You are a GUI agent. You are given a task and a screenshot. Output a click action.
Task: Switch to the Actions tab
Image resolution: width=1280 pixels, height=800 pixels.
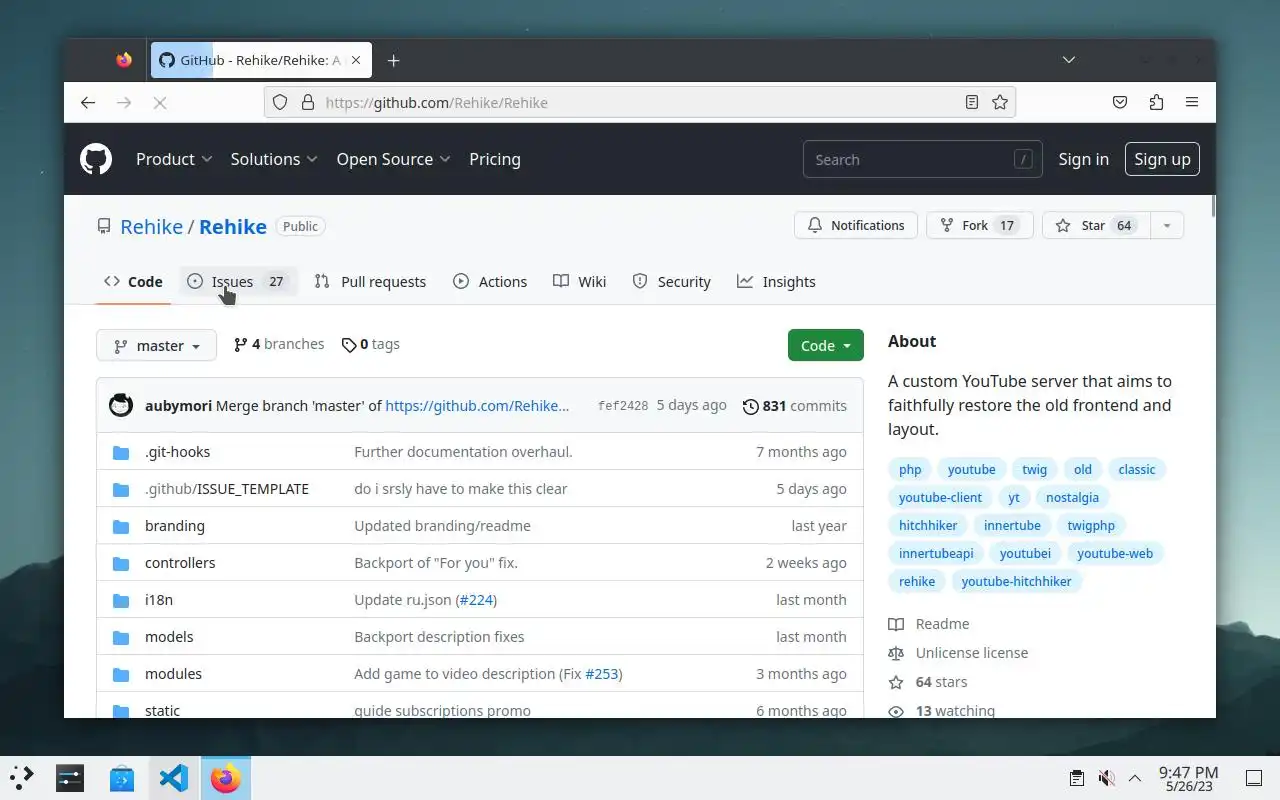coord(490,281)
